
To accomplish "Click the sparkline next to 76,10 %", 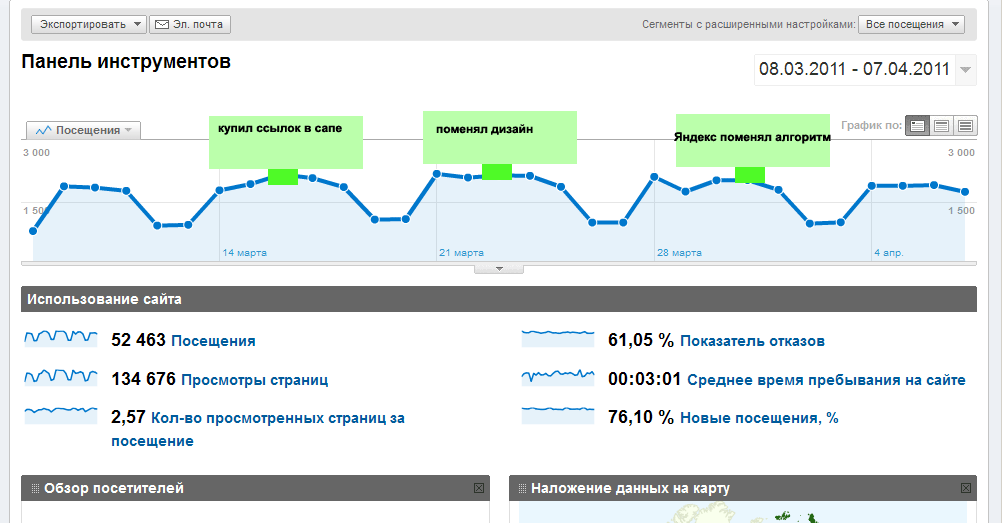I will (x=558, y=415).
